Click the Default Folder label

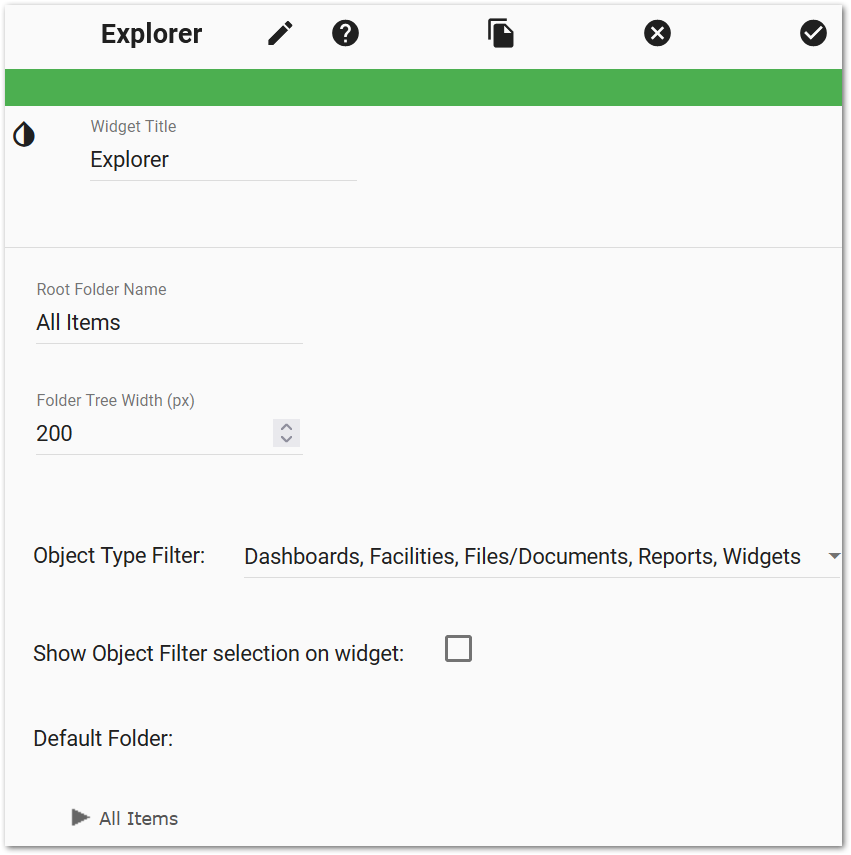point(103,738)
